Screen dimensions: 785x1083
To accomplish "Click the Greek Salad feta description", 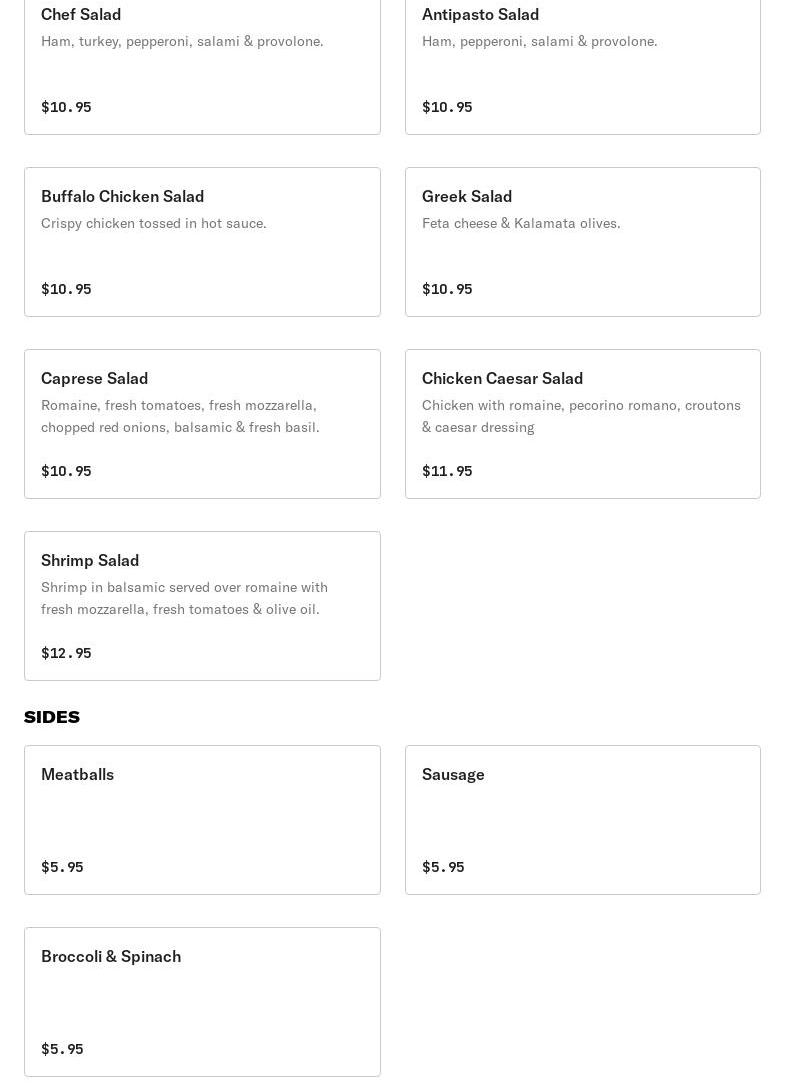I will [521, 223].
